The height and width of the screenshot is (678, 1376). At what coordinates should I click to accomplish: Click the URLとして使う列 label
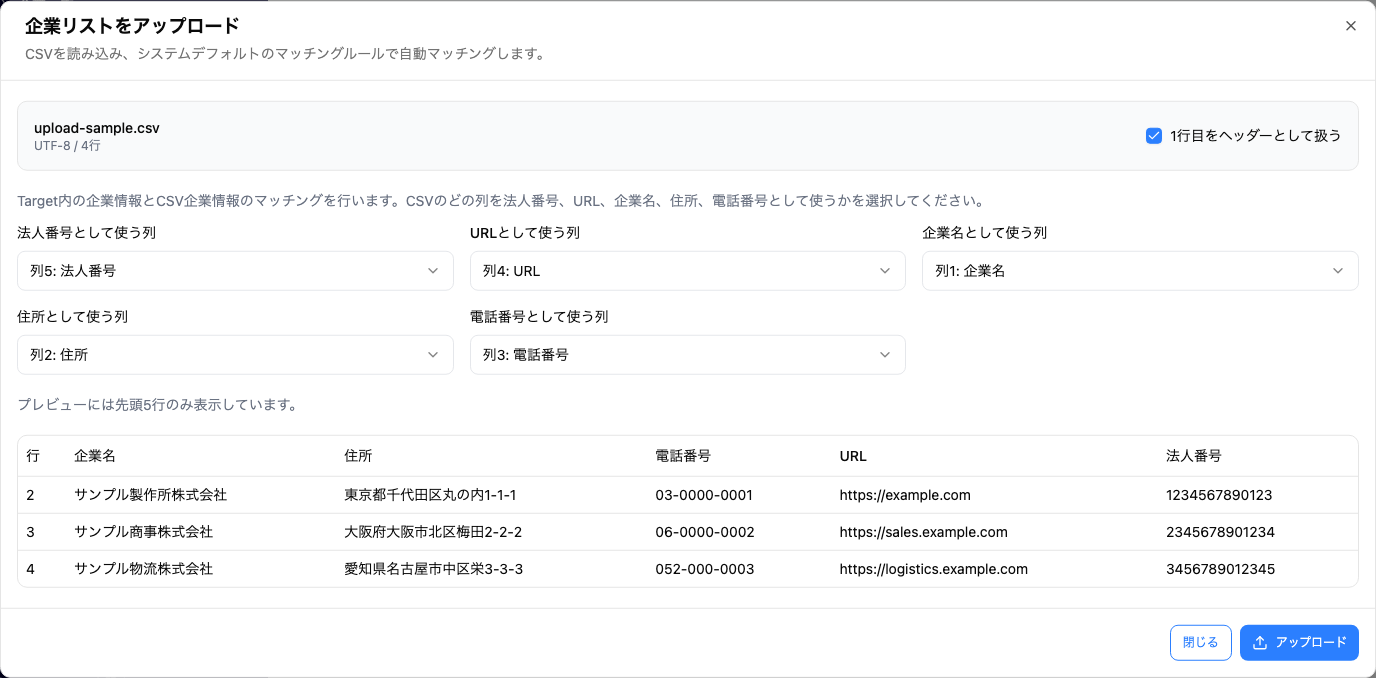click(525, 233)
